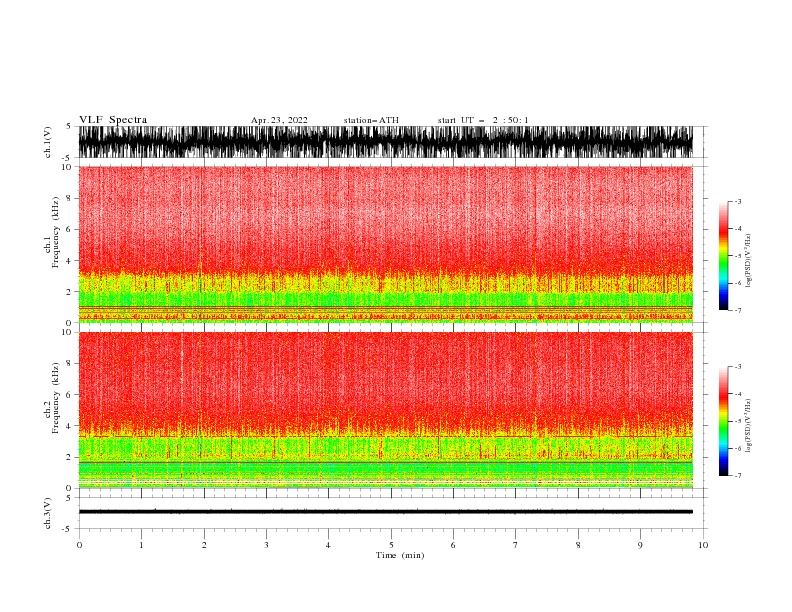Select the ch.2 "Frequency (kHz)" axis label

(56, 398)
